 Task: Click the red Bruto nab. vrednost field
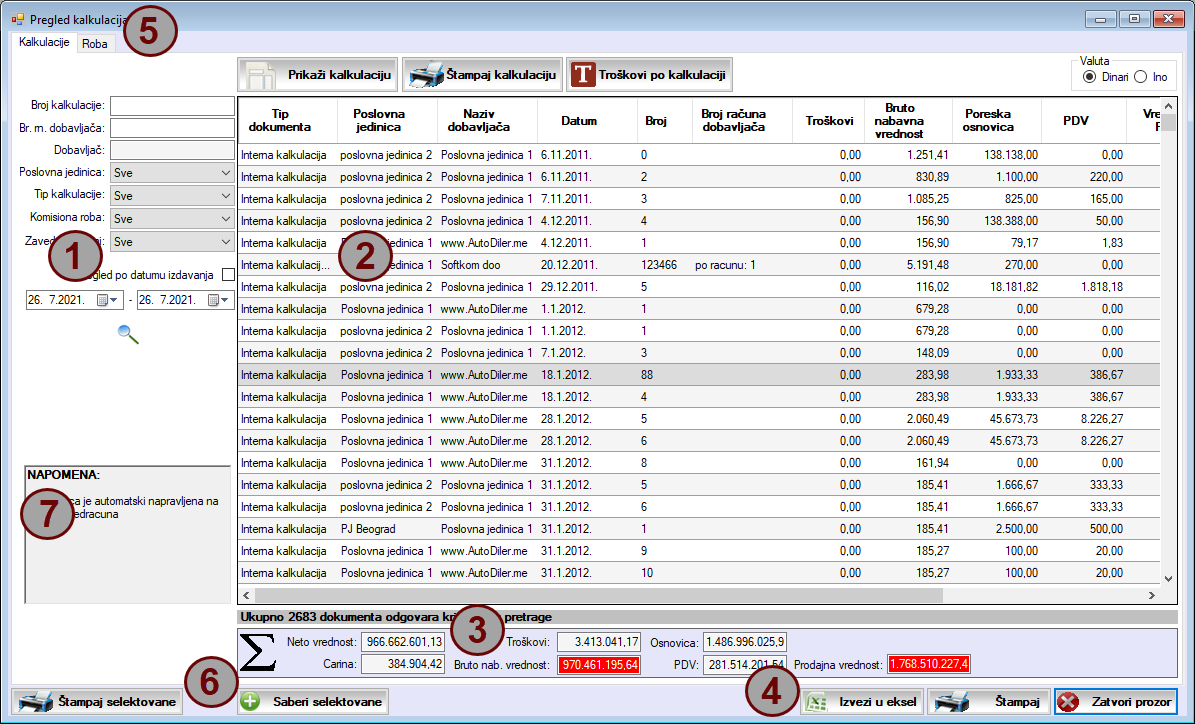[598, 665]
